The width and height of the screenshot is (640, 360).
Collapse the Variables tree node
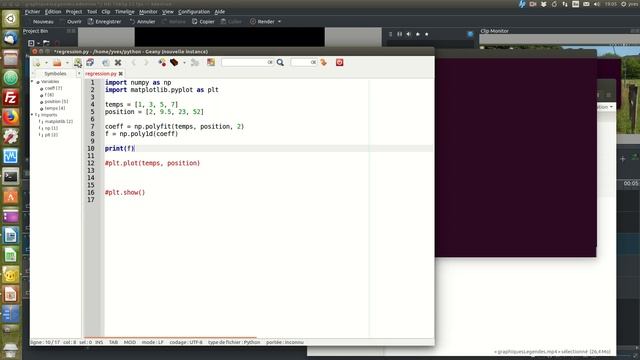point(32,82)
